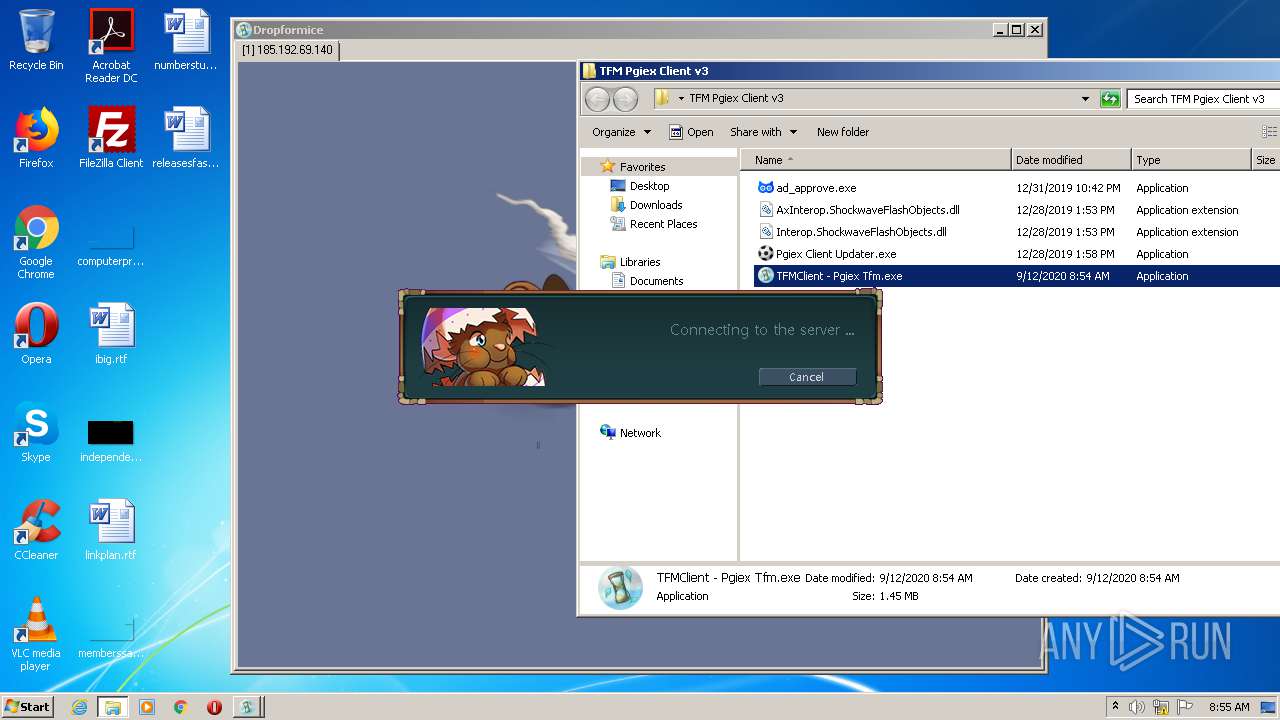Click the Dropformice taskbar button
1280x720 pixels.
248,707
